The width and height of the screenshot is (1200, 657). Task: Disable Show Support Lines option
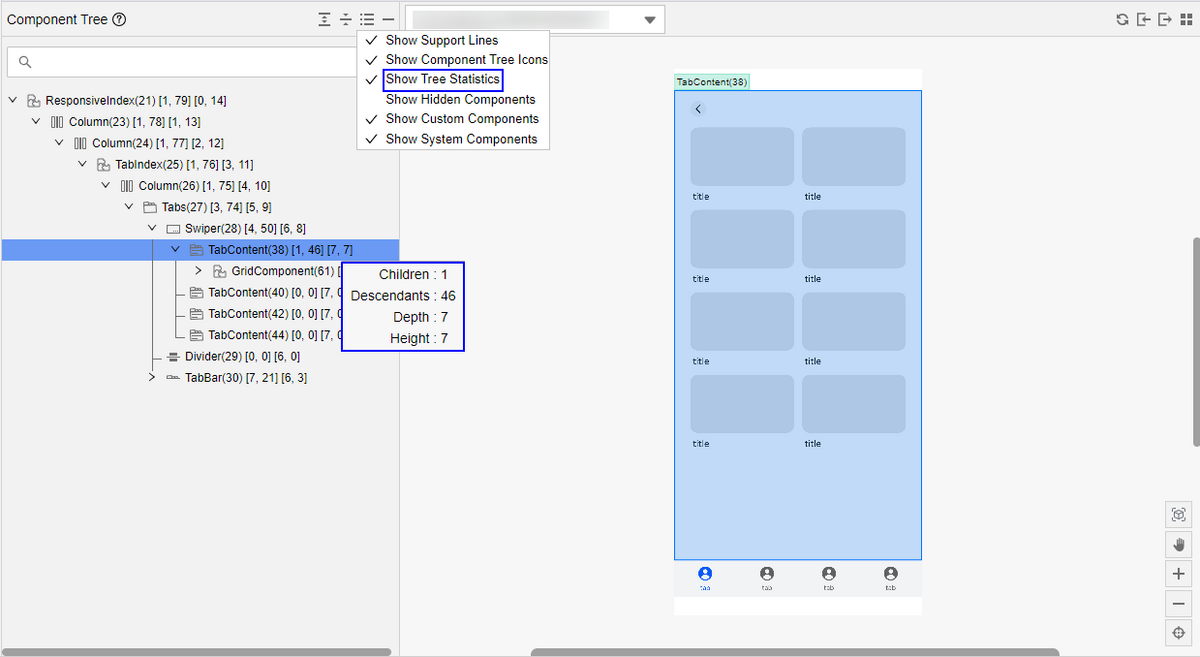pos(441,41)
